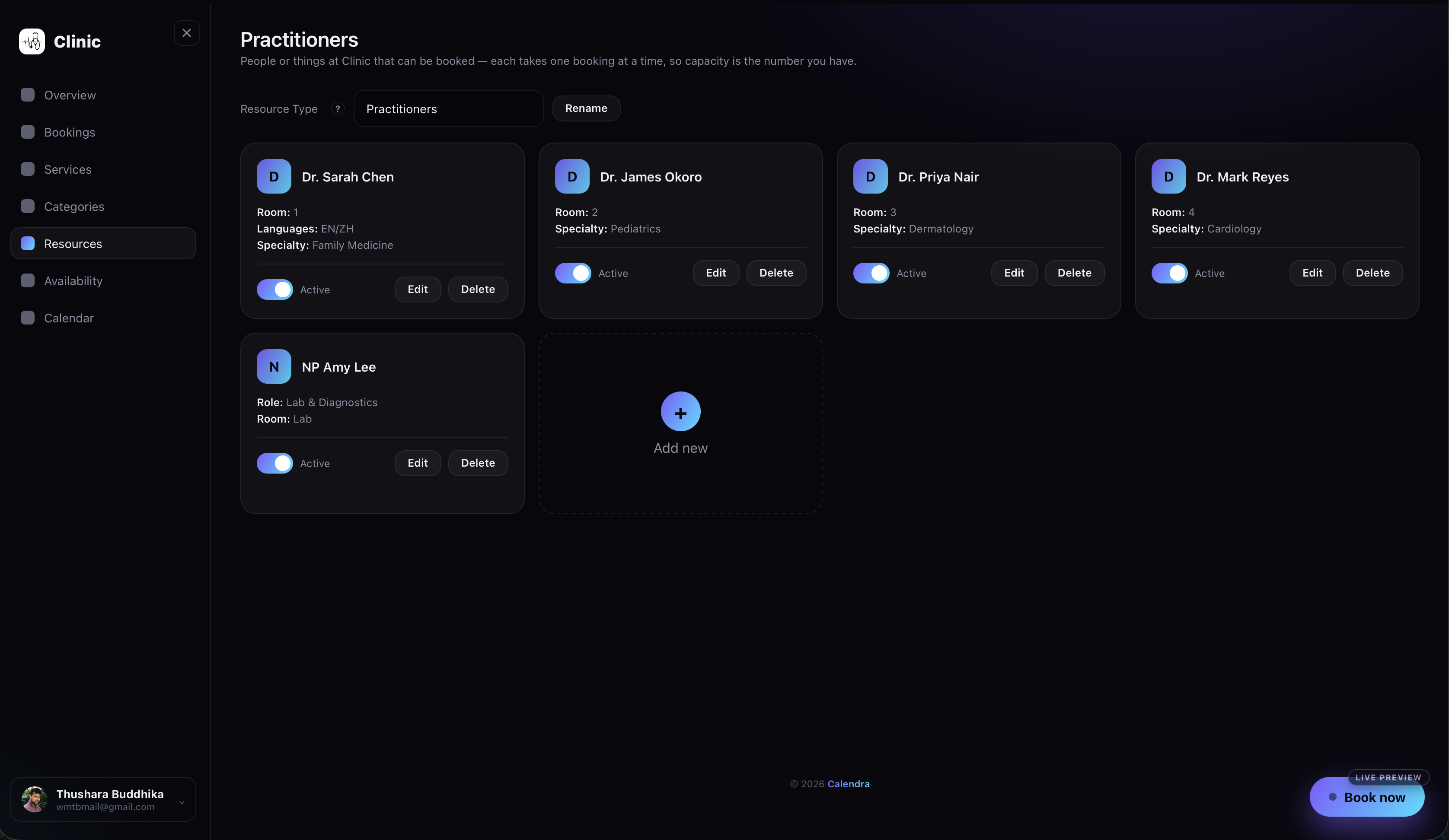Edit Dr. Sarah Chen
This screenshot has height=840, width=1449.
pyautogui.click(x=418, y=289)
